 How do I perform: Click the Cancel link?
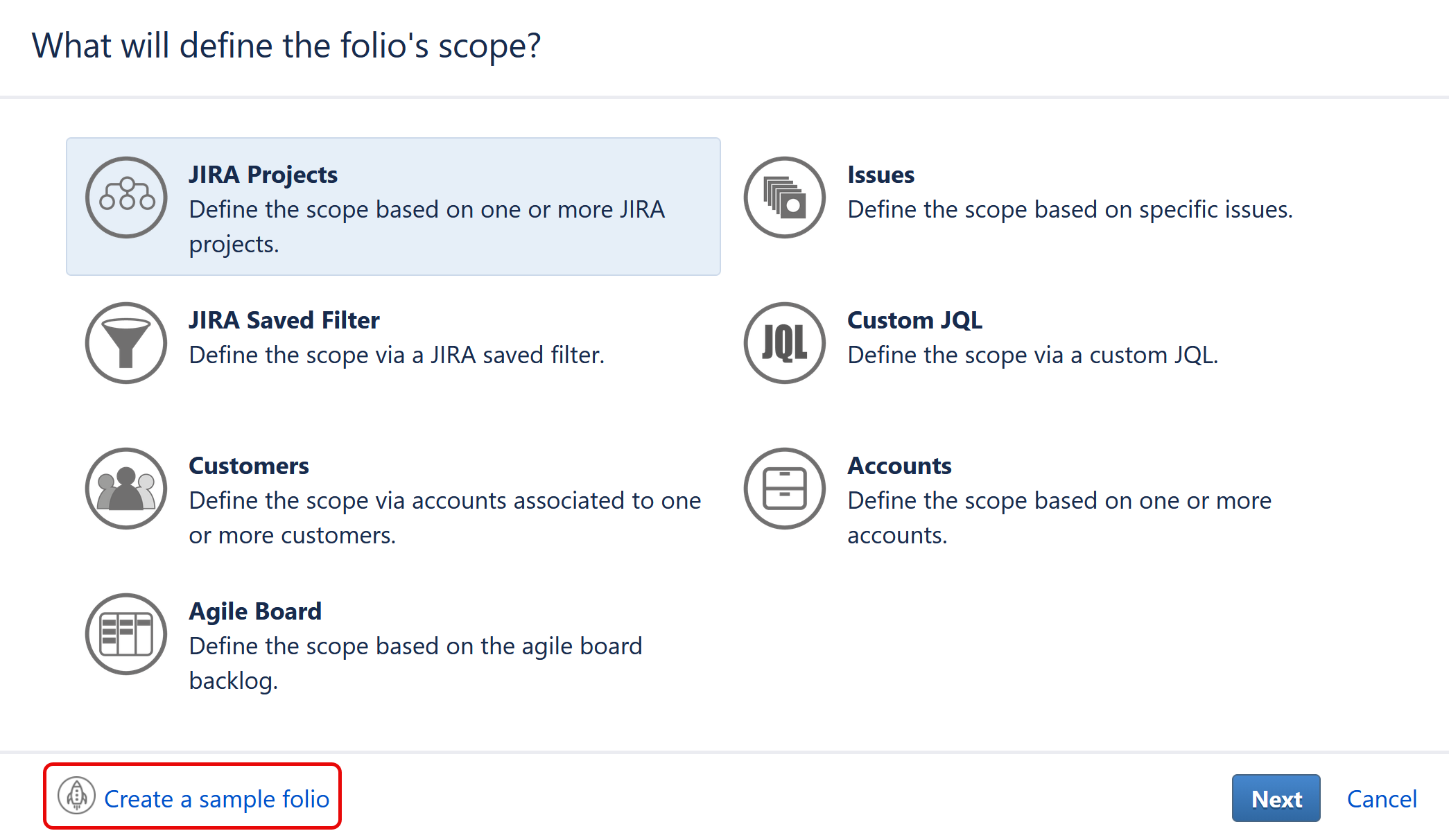pyautogui.click(x=1382, y=798)
